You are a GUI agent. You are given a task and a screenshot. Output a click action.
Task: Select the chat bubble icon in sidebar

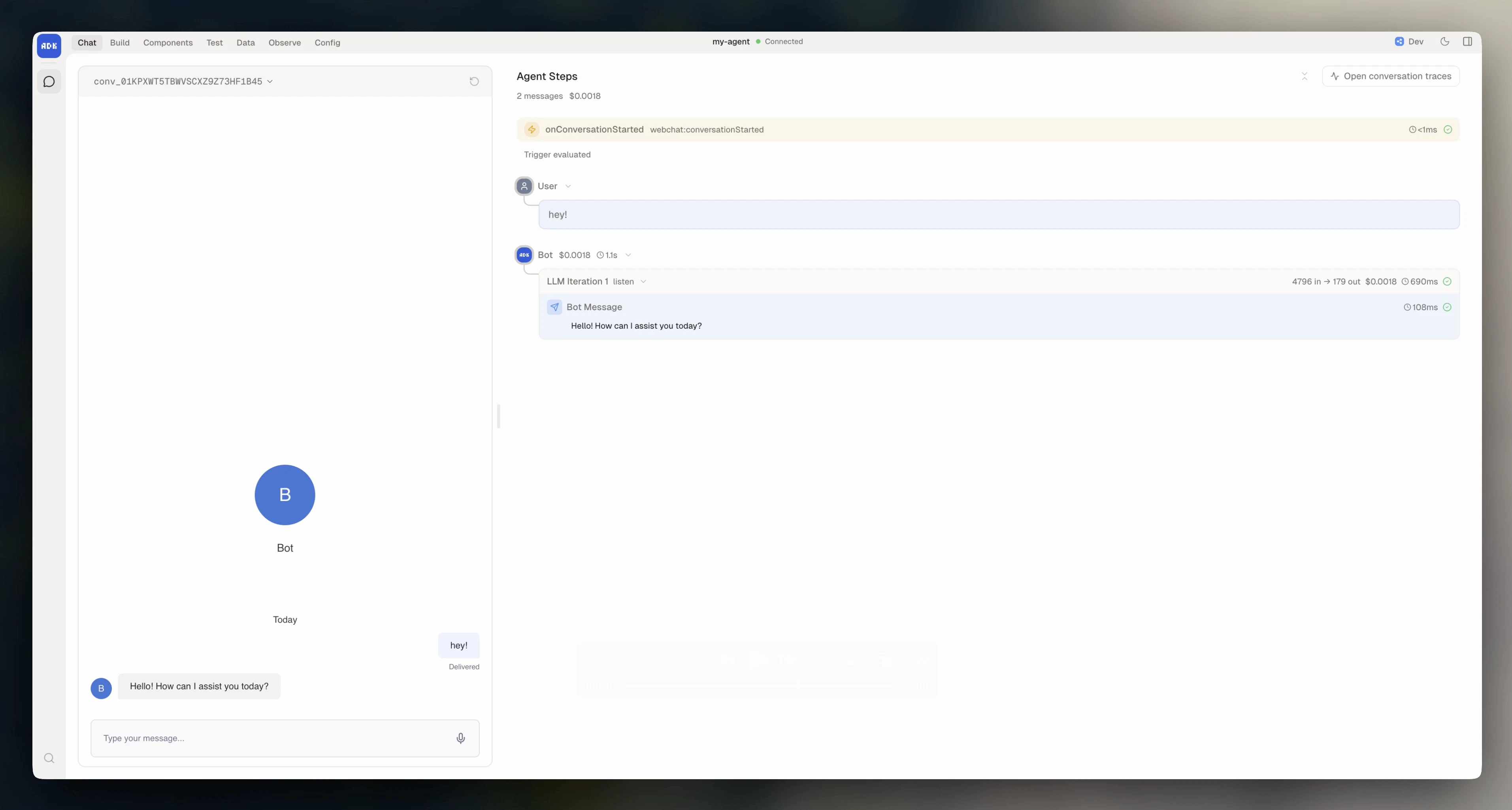pos(49,81)
